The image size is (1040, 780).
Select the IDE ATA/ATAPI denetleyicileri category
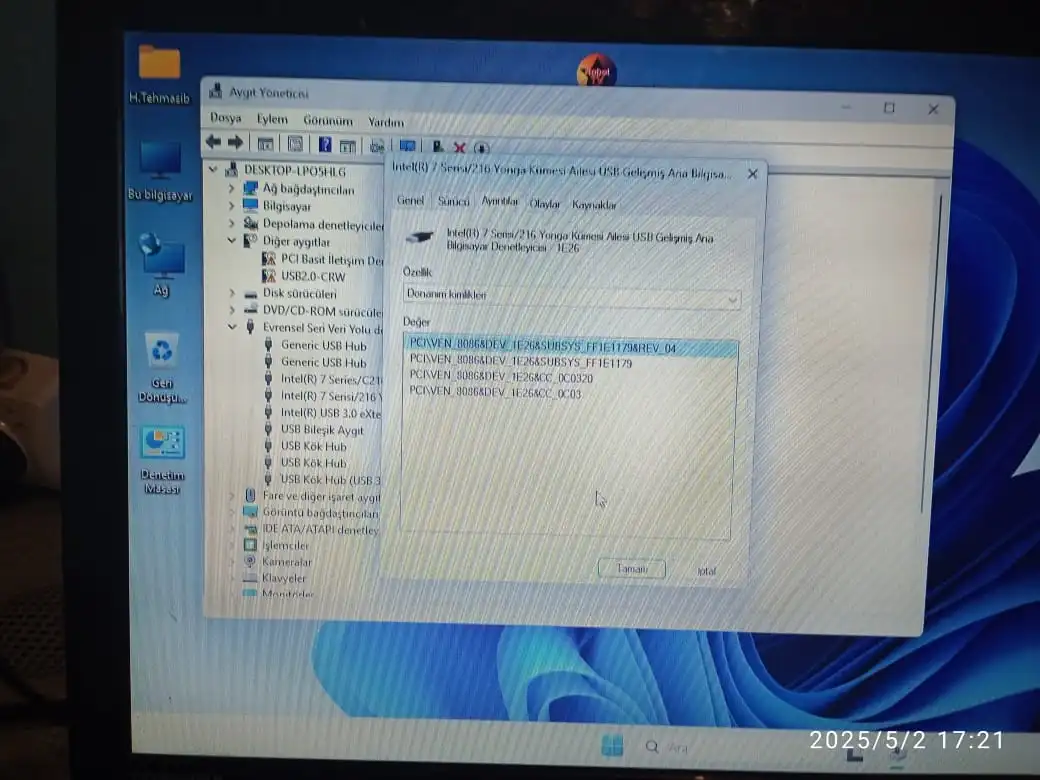point(320,529)
